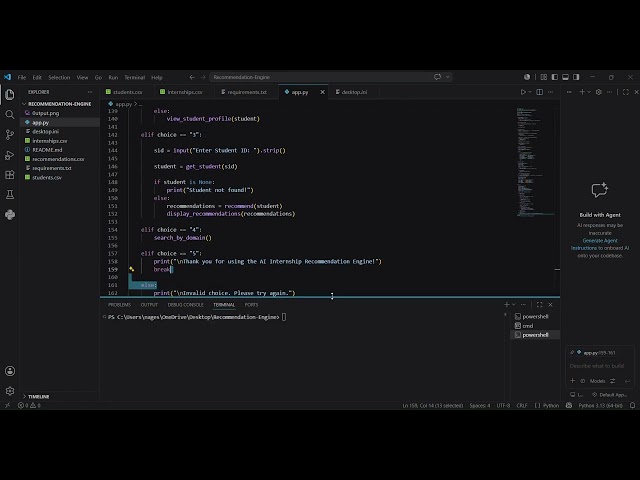Click the Copilot status icon in status bar
The image size is (640, 480).
pyautogui.click(x=569, y=405)
